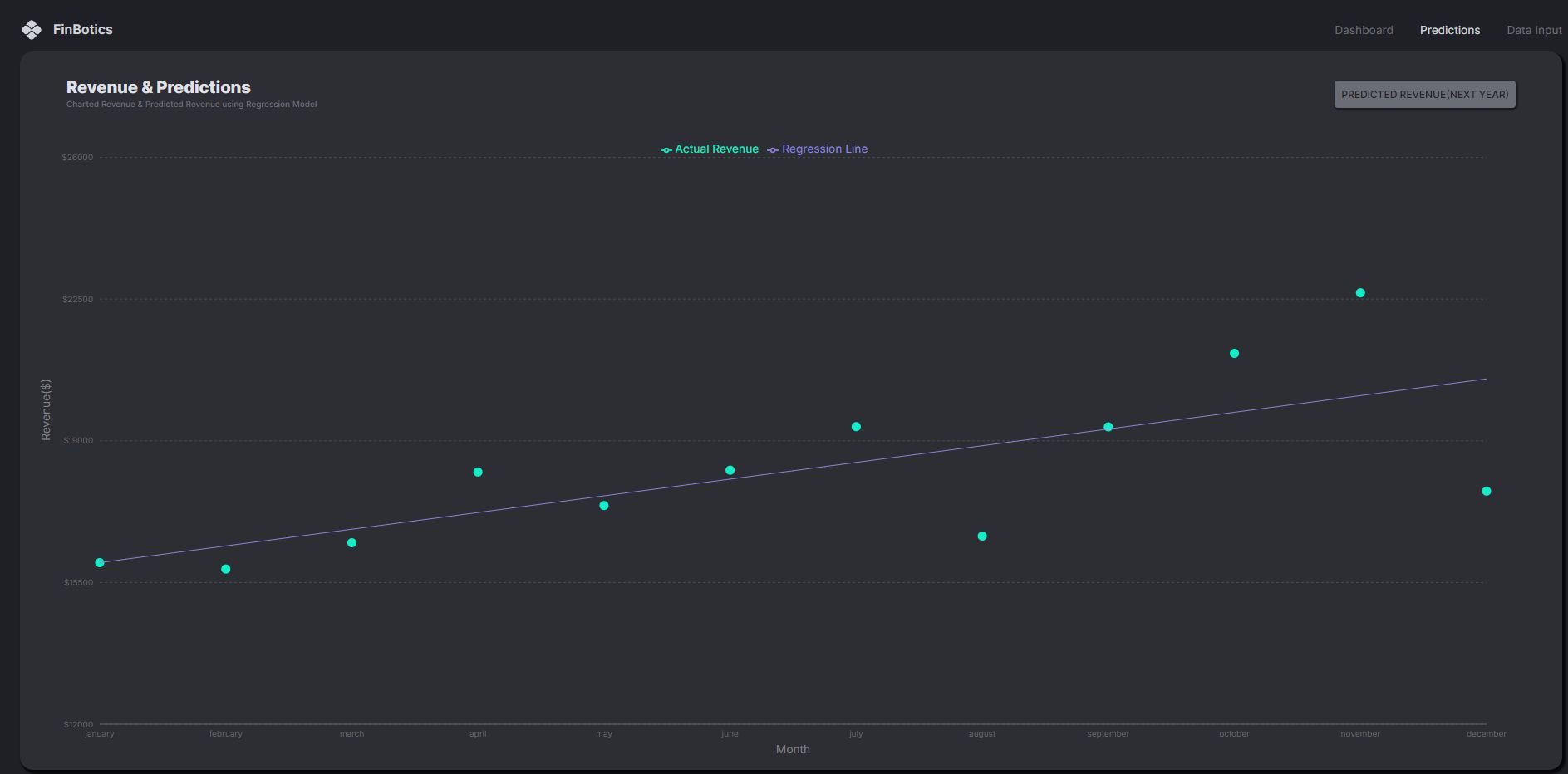Select the April revenue data point
This screenshot has width=1568, height=774.
point(478,472)
